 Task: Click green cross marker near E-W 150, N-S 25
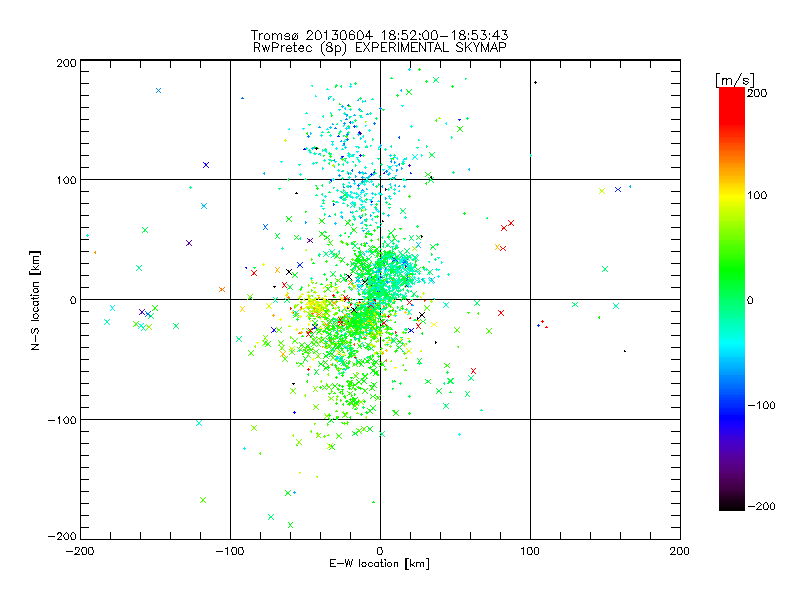(605, 269)
